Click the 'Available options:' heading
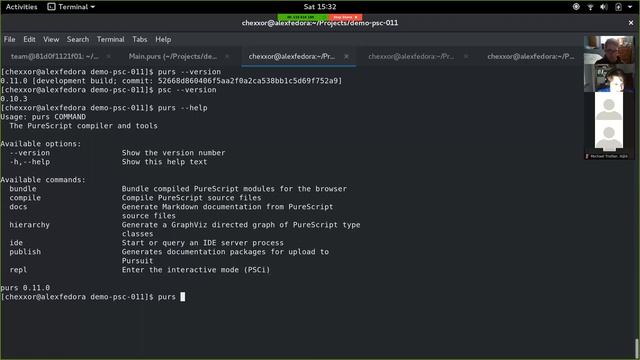 41,144
